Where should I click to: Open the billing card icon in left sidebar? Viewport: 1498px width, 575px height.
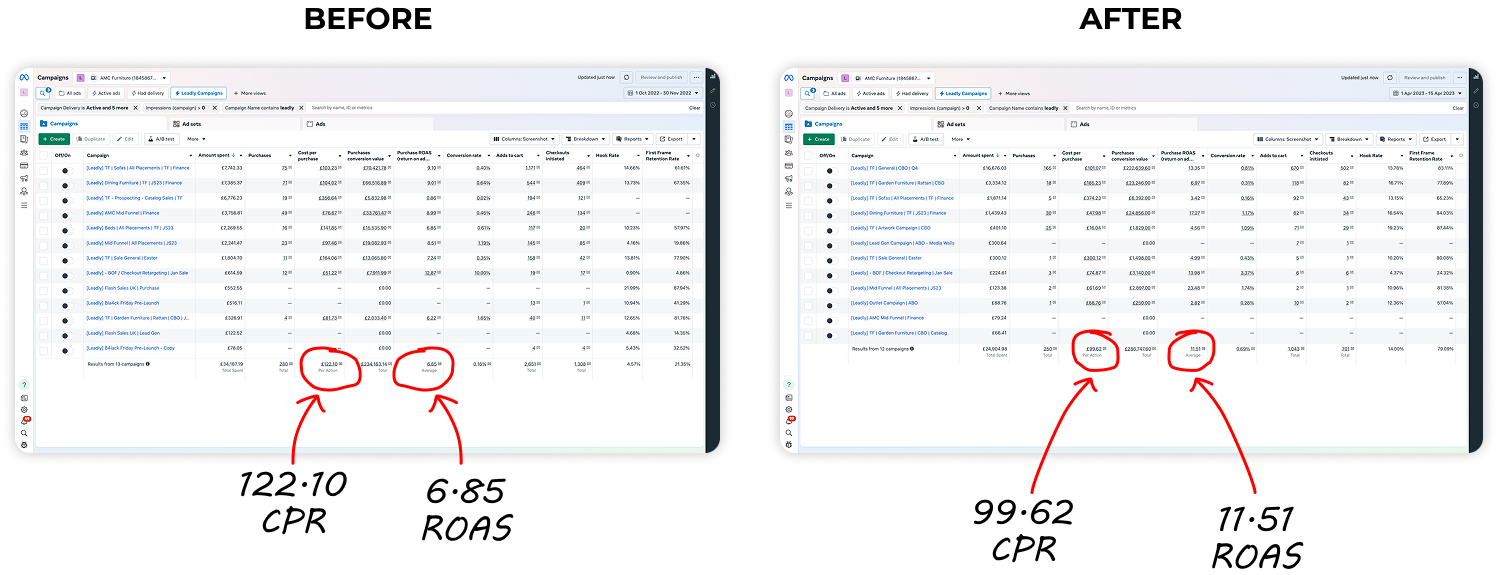click(x=23, y=165)
